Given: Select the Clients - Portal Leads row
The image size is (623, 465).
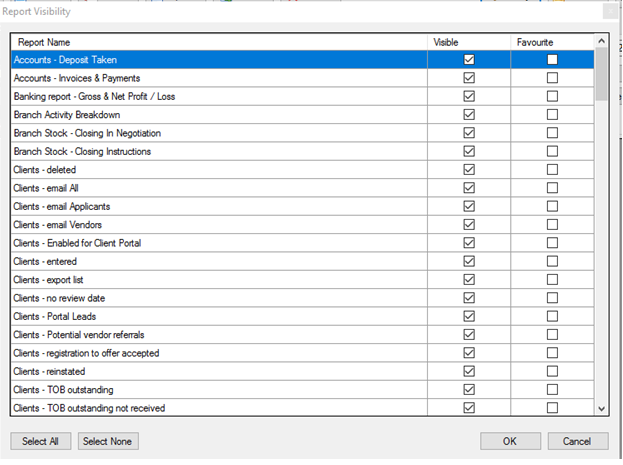Looking at the screenshot, I should click(x=302, y=316).
